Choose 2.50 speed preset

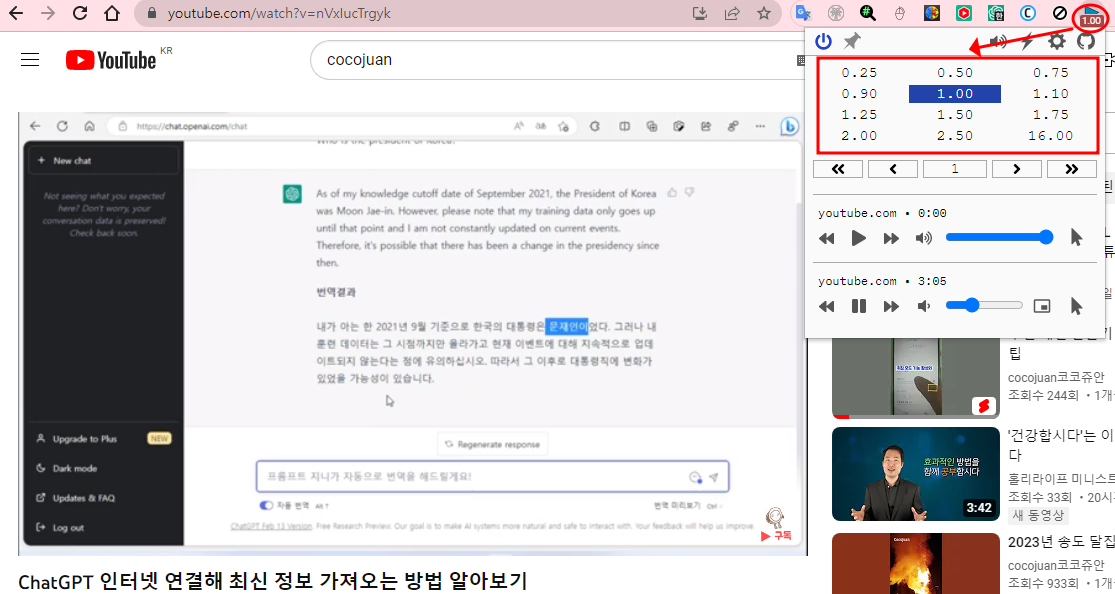(x=954, y=136)
